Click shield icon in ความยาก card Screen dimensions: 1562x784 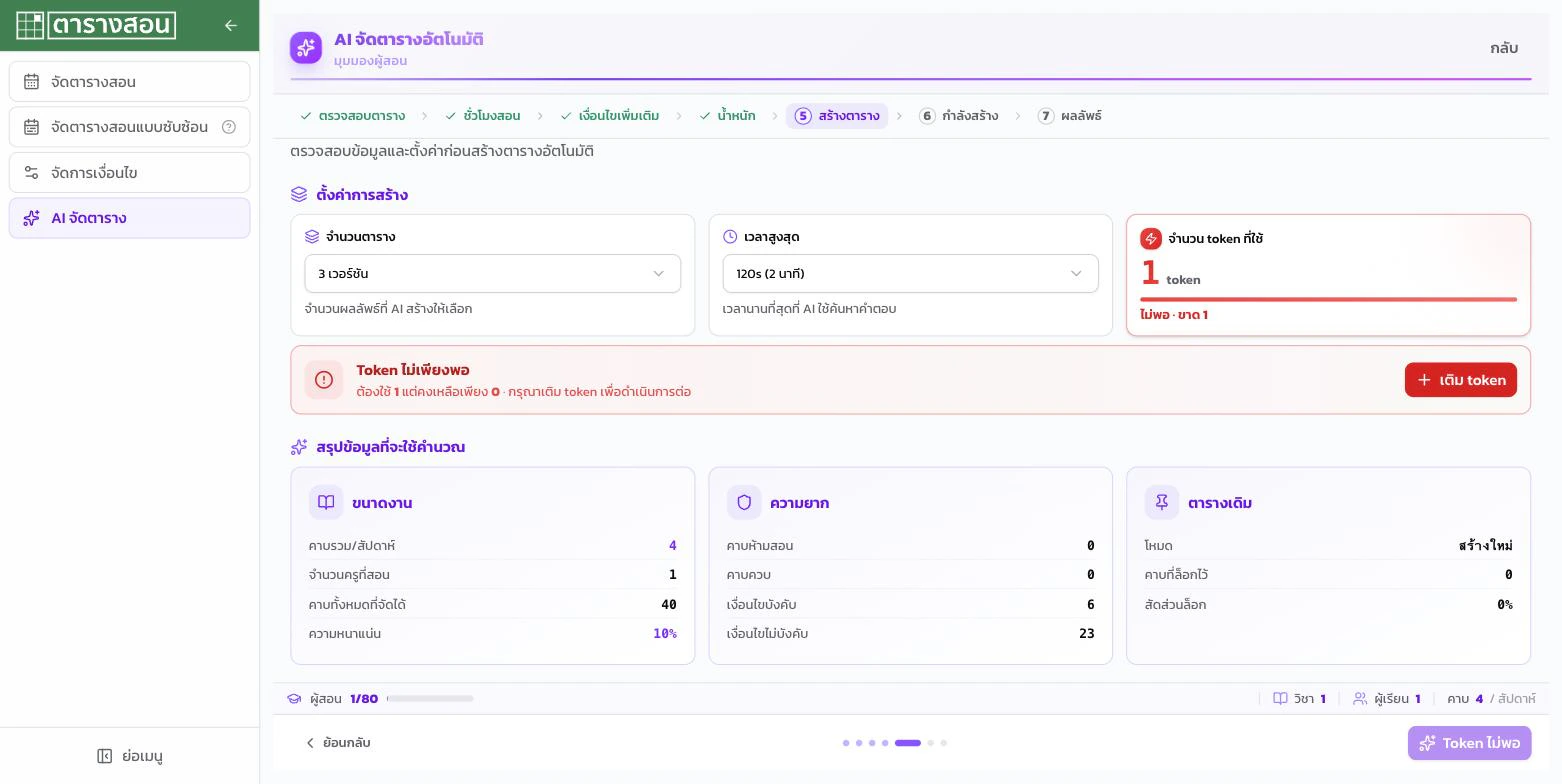click(744, 502)
